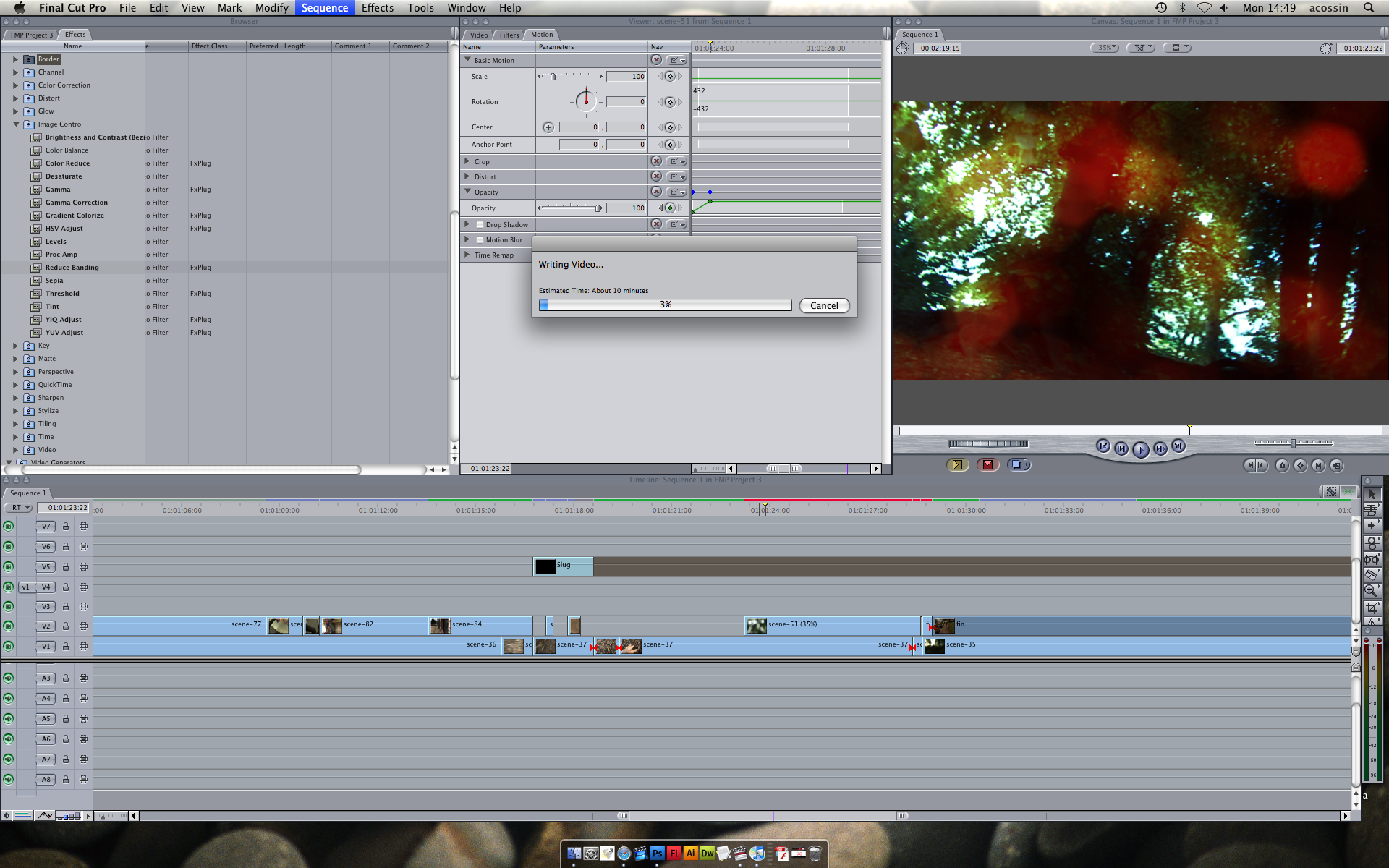1389x868 pixels.
Task: Select the Razor Blade tool
Action: [1372, 575]
